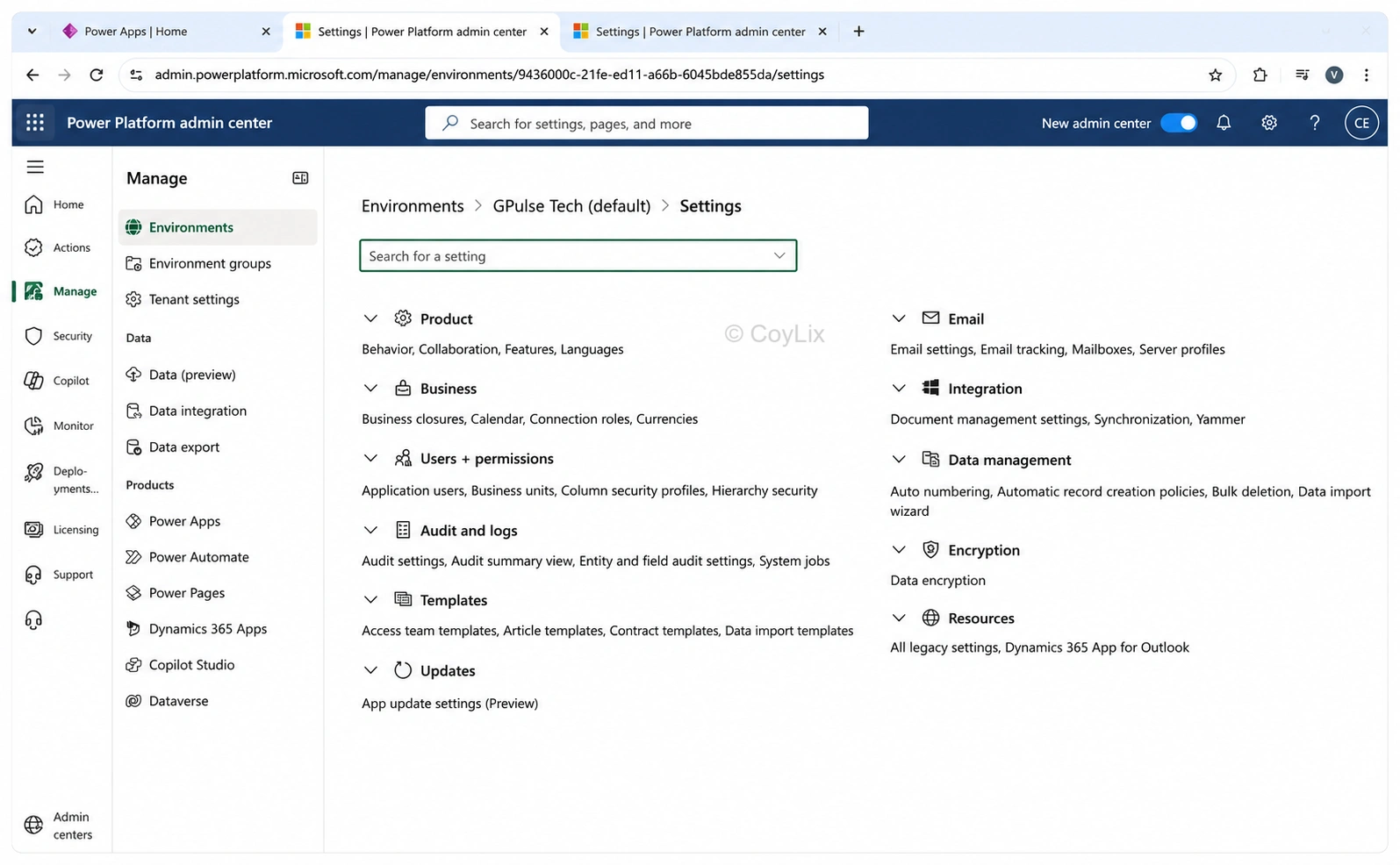The width and height of the screenshot is (1400, 865).
Task: Open Licensing in left rail
Action: pos(61,530)
